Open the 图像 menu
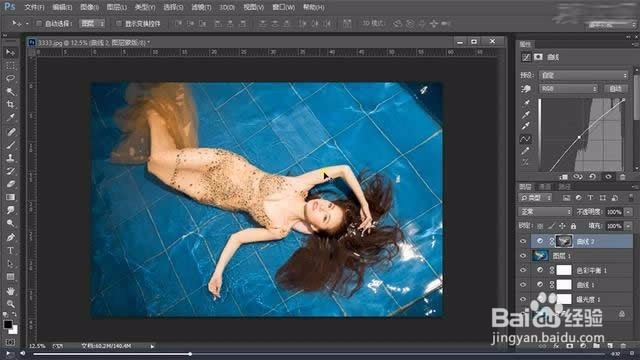 89,7
